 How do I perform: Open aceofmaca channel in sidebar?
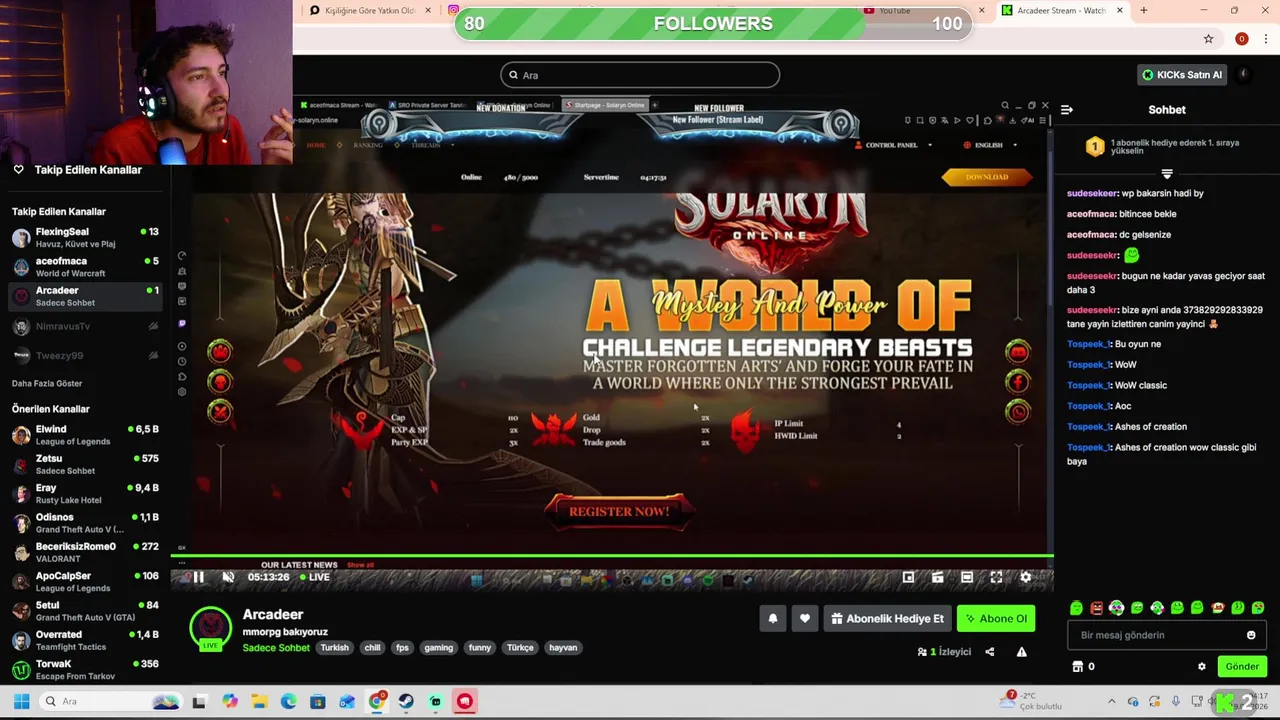tap(85, 267)
